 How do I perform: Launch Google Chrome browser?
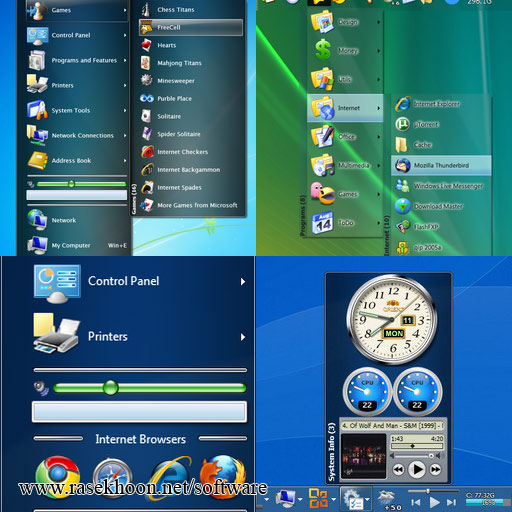pyautogui.click(x=58, y=477)
